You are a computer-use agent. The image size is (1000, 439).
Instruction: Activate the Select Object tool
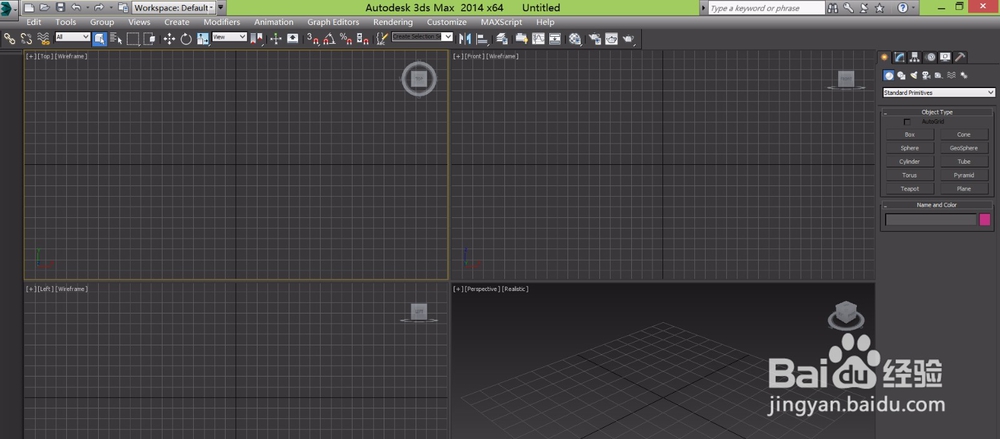[99, 39]
